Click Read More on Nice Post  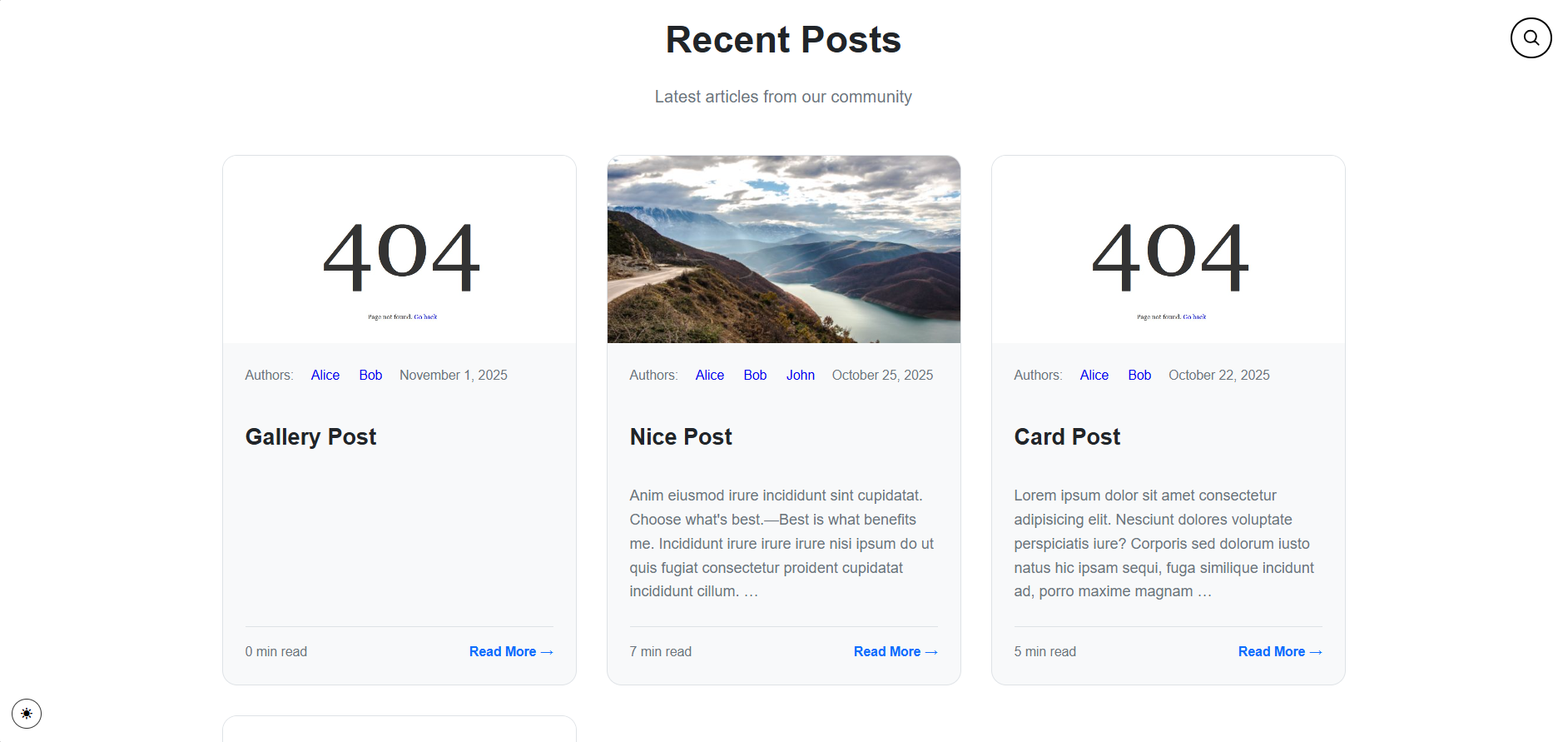click(x=895, y=651)
